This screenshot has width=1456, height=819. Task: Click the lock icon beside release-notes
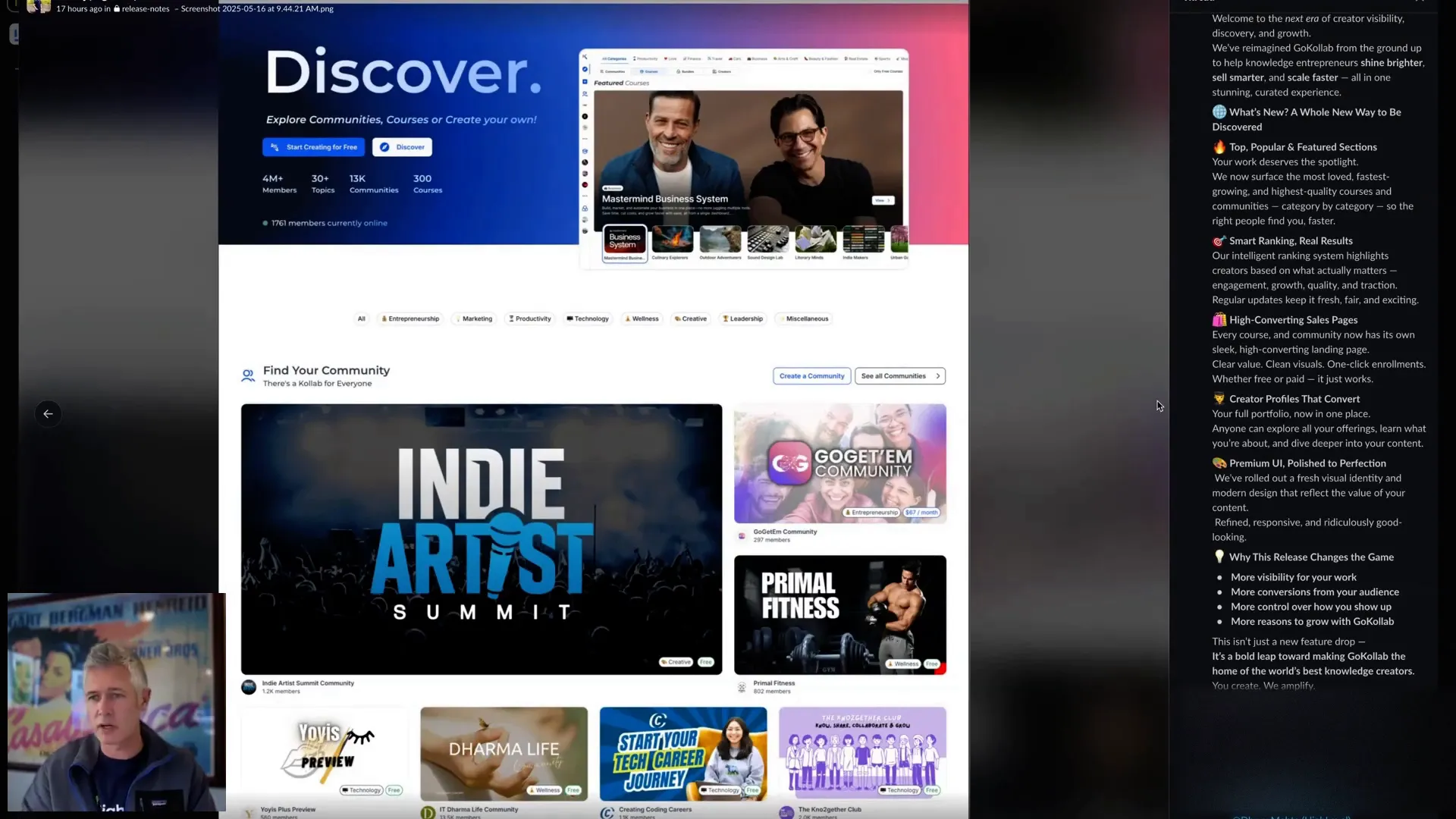(x=117, y=8)
